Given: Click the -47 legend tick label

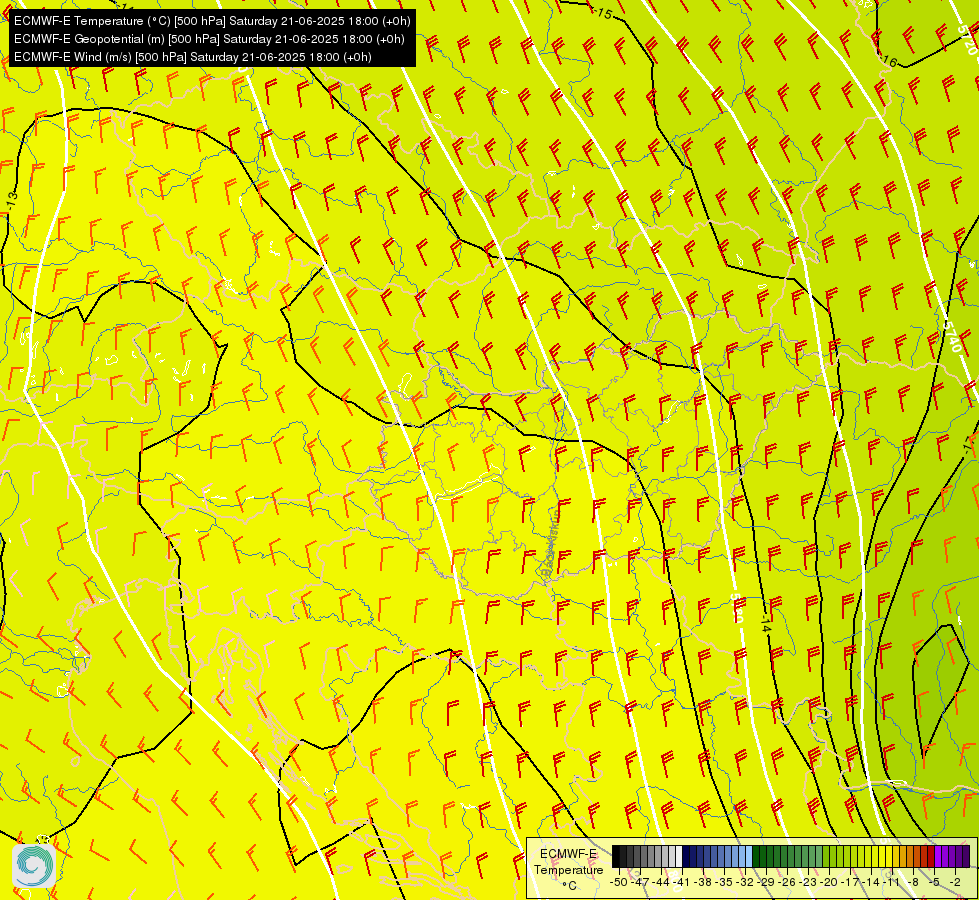Looking at the screenshot, I should tap(640, 883).
